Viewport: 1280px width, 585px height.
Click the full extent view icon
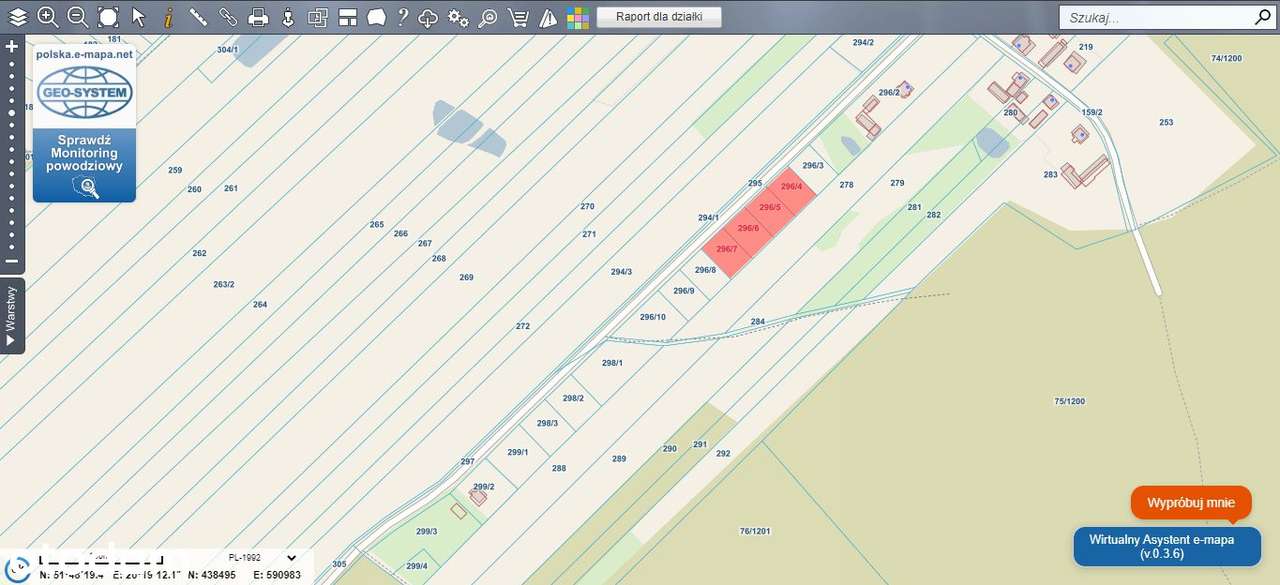pos(108,17)
